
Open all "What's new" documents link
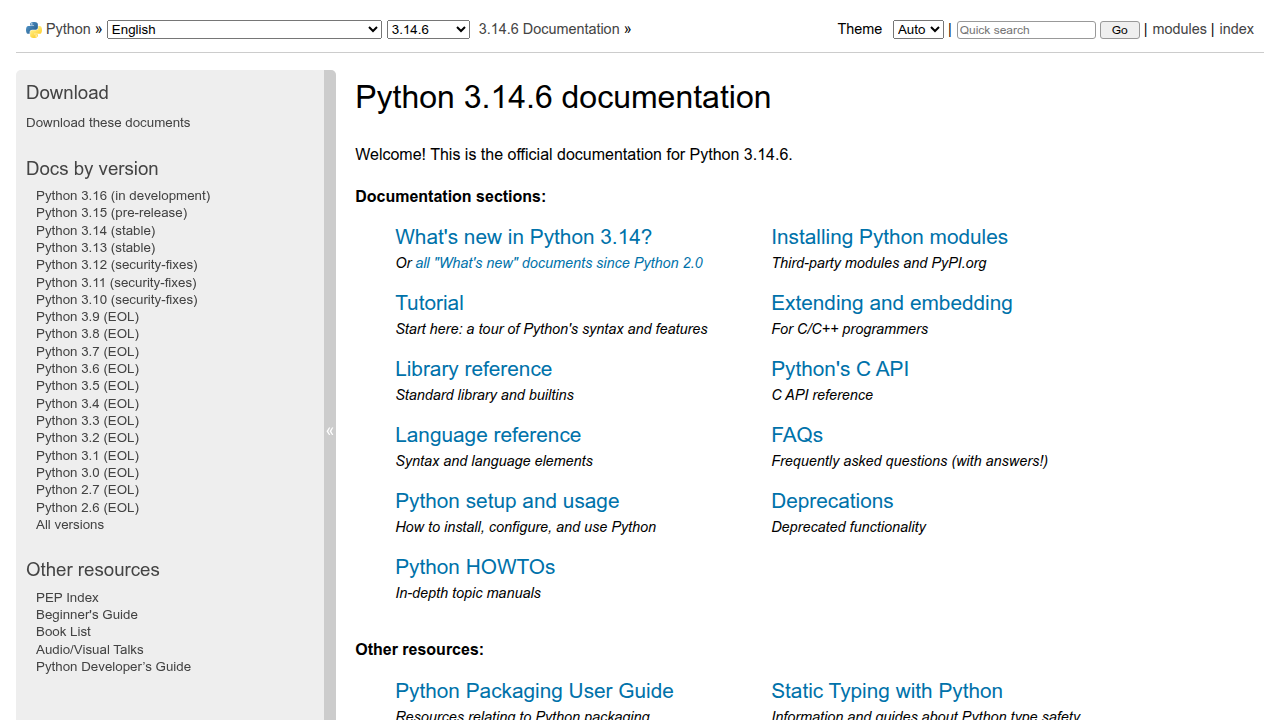click(x=559, y=263)
